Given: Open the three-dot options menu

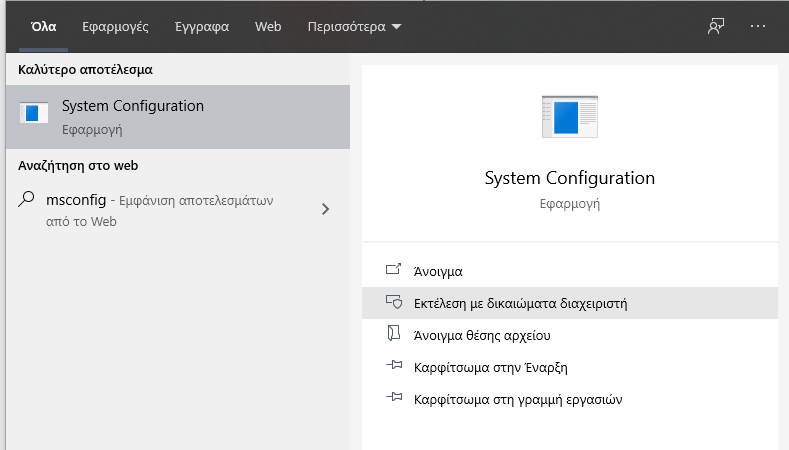Looking at the screenshot, I should coord(757,26).
